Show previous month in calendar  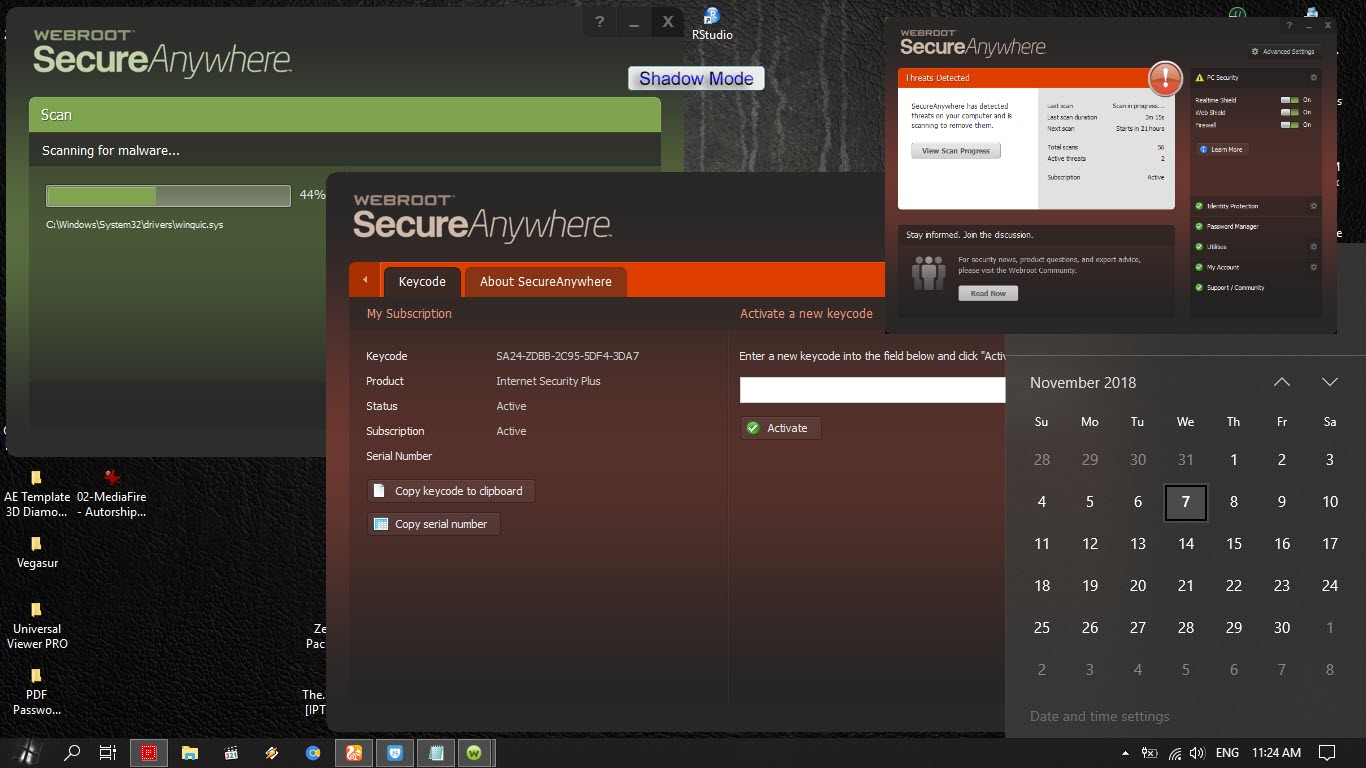tap(1281, 382)
